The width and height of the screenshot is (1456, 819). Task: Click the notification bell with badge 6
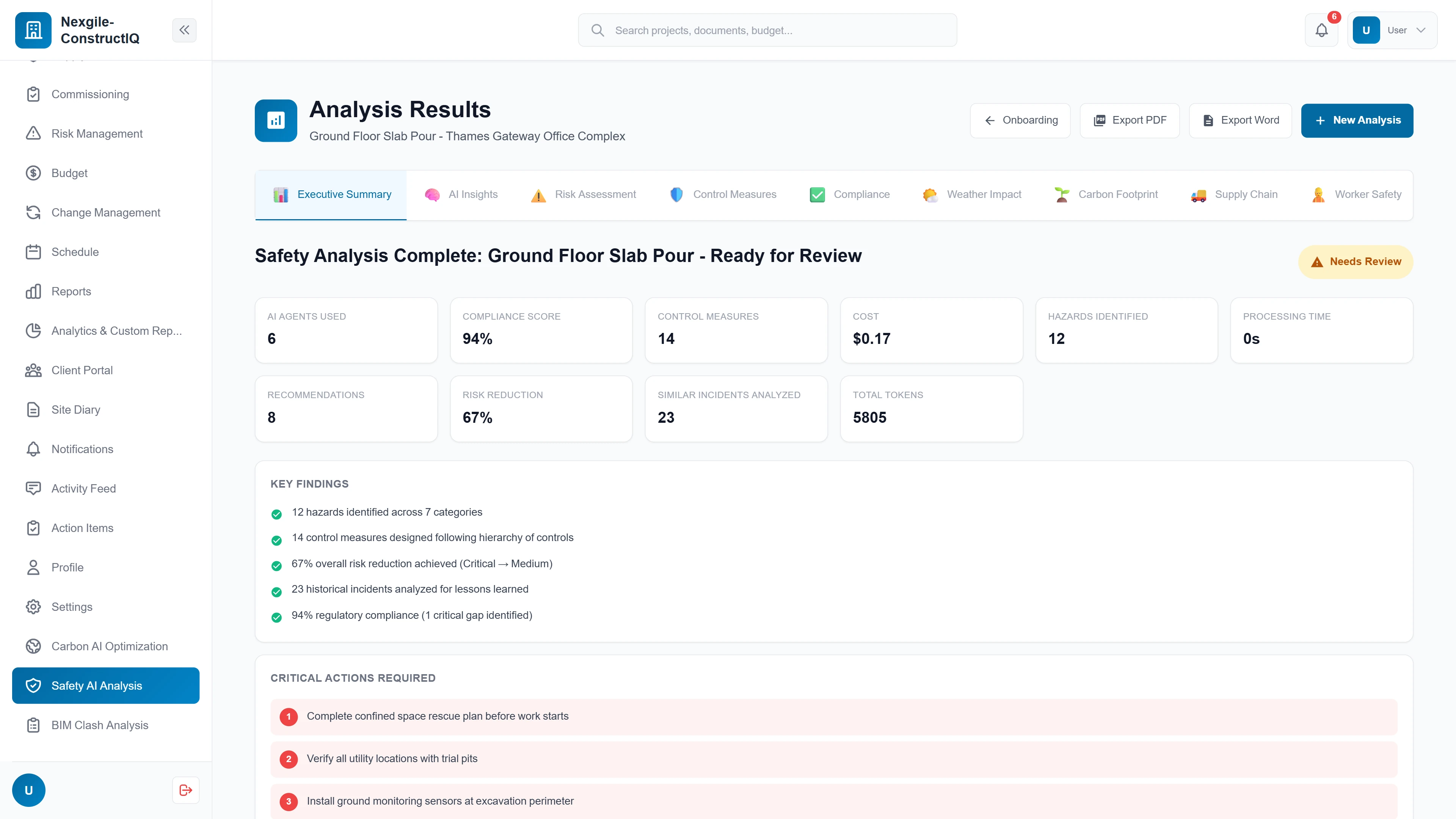click(x=1321, y=30)
